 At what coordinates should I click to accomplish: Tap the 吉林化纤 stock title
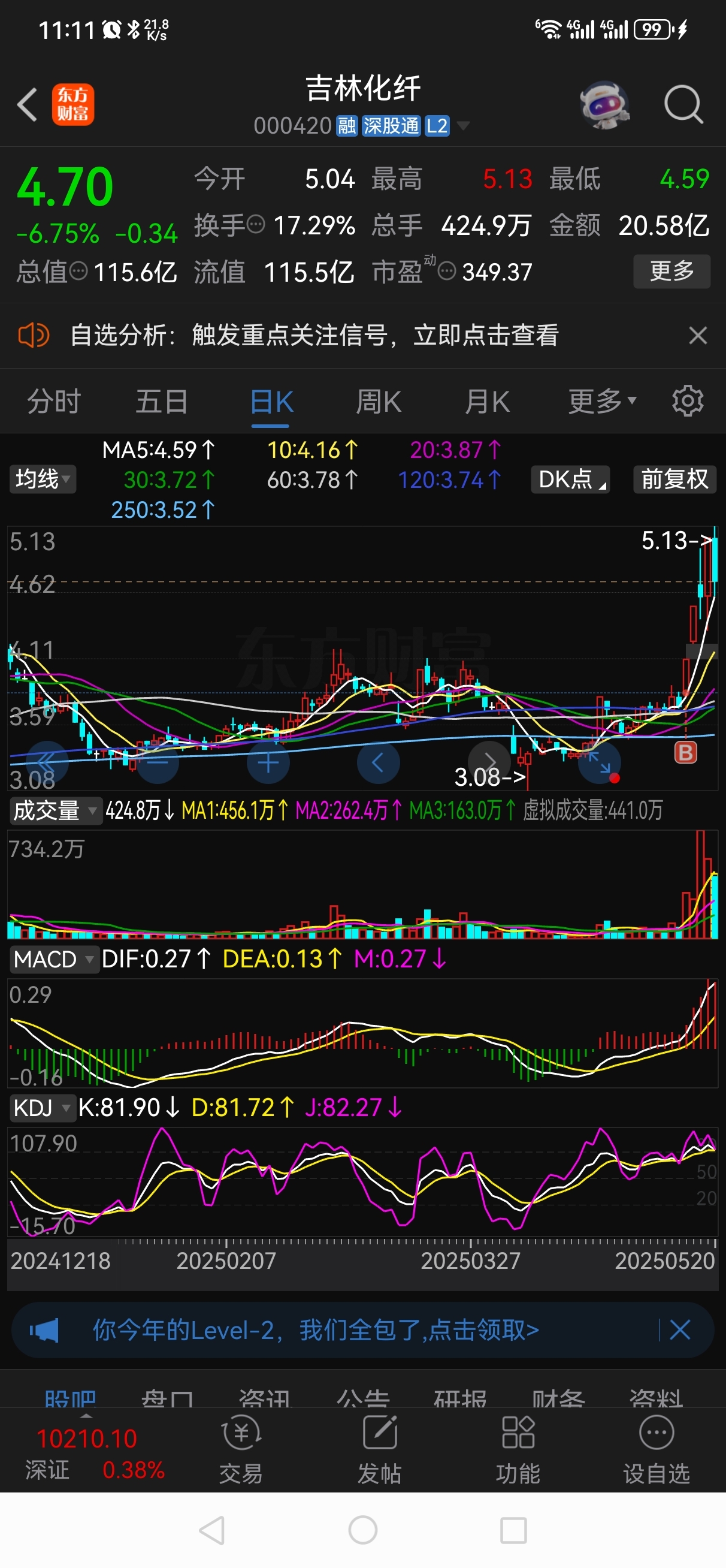(x=362, y=89)
